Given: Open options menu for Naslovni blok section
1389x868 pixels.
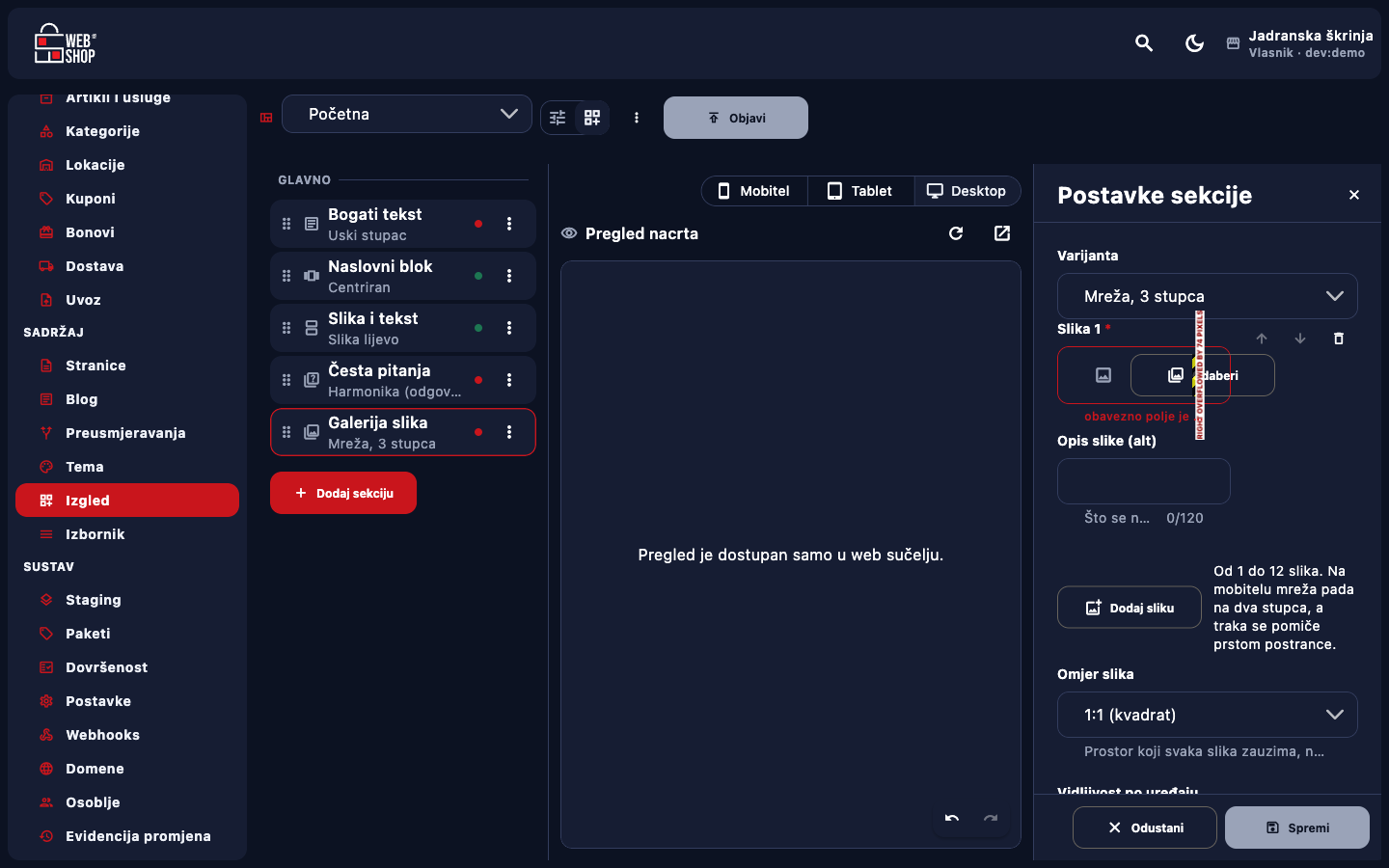Looking at the screenshot, I should click(509, 276).
